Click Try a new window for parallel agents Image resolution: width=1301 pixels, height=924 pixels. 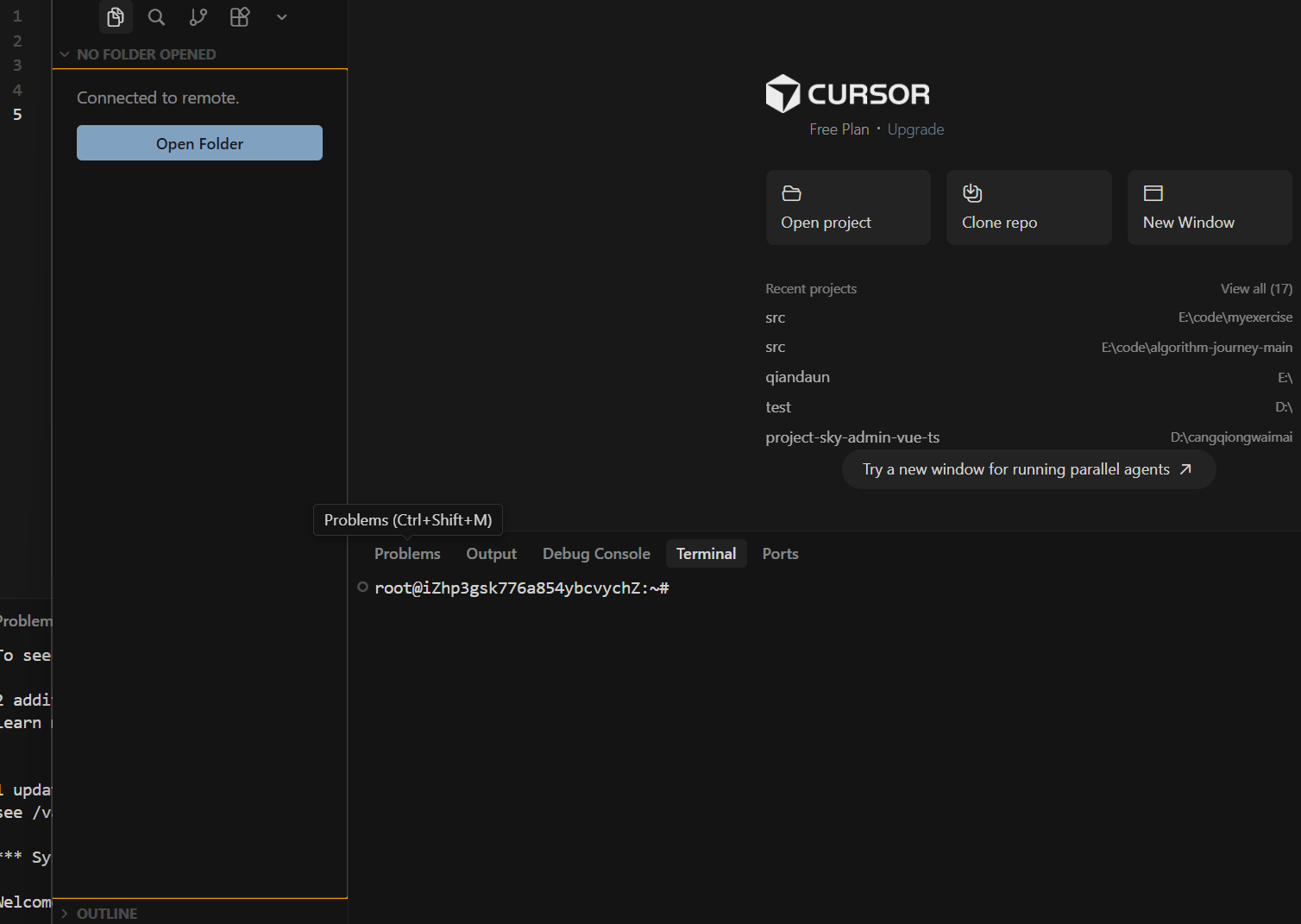(x=1029, y=469)
